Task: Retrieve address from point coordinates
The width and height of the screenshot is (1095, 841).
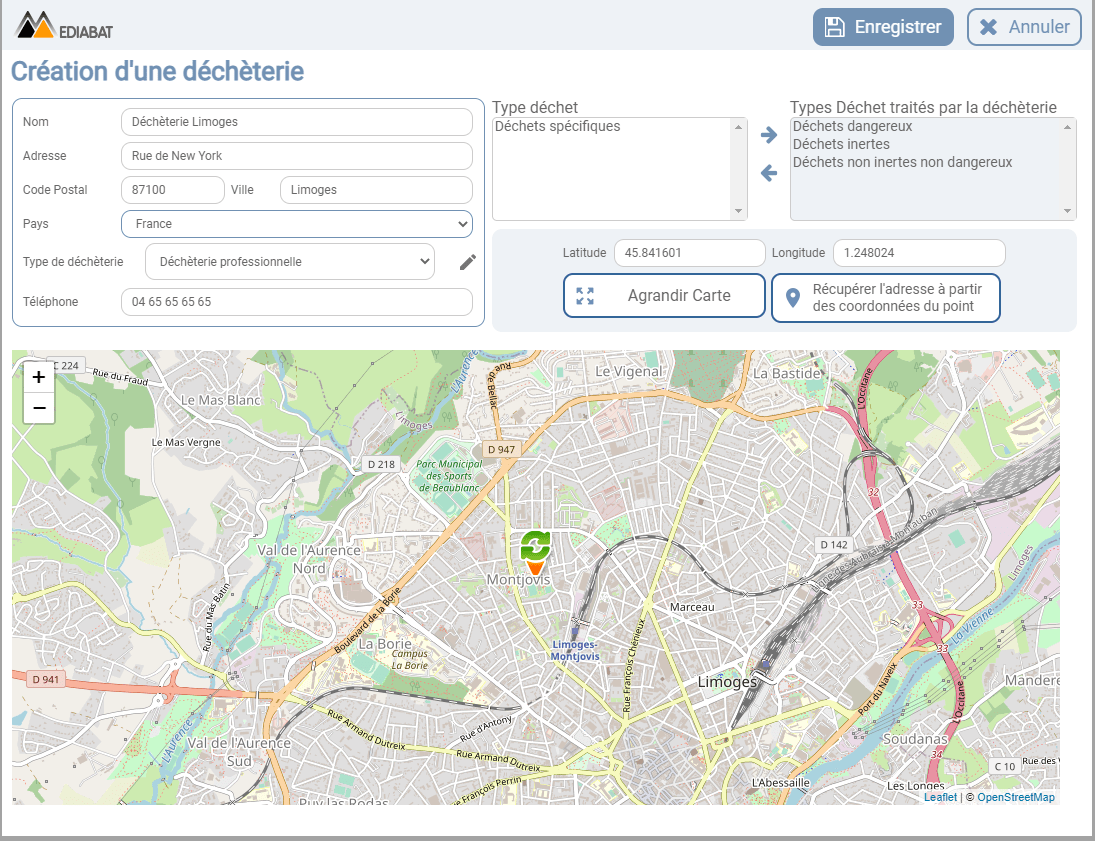Action: [885, 298]
